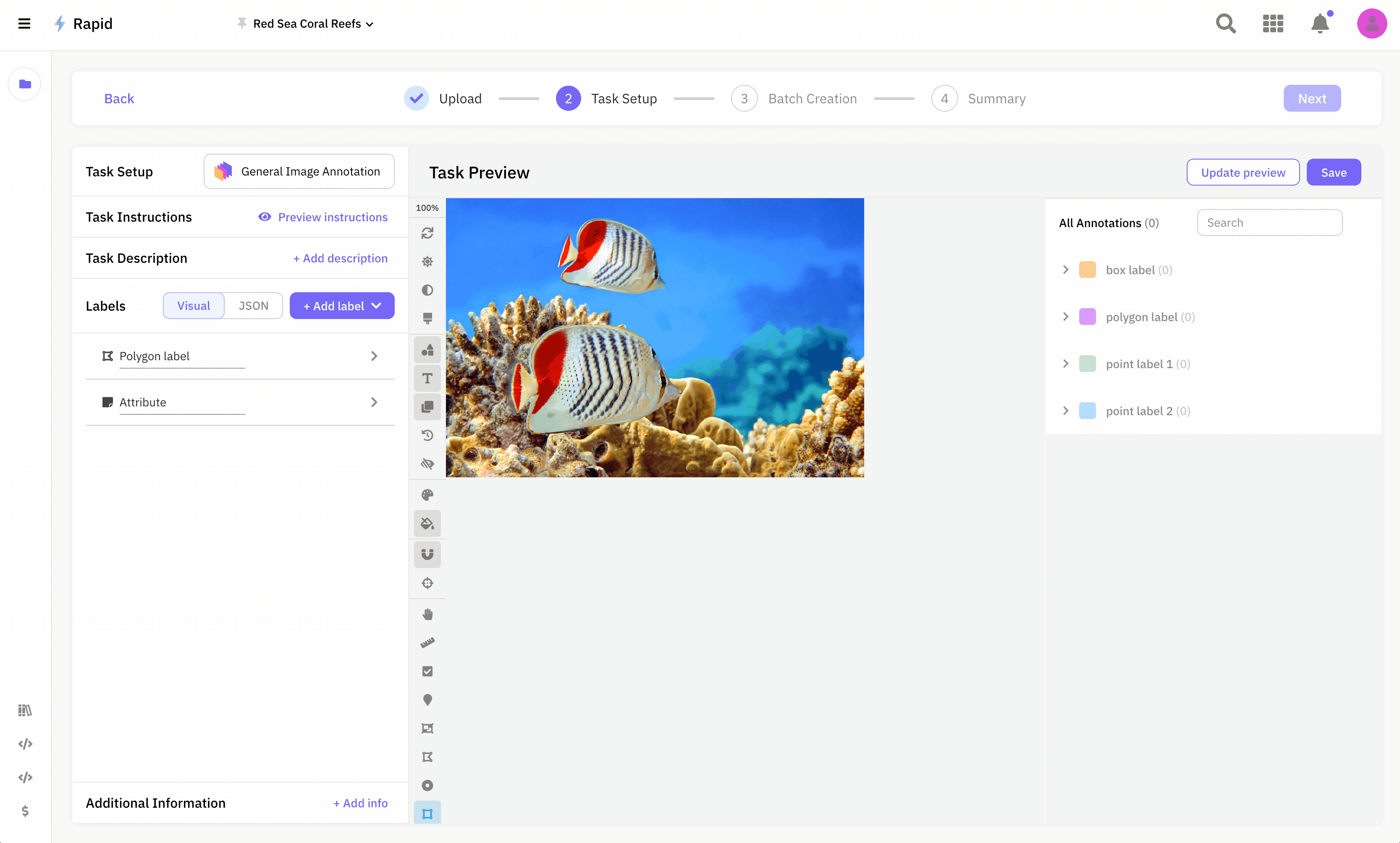Click the color palette icon
This screenshot has width=1400, height=843.
click(x=427, y=495)
